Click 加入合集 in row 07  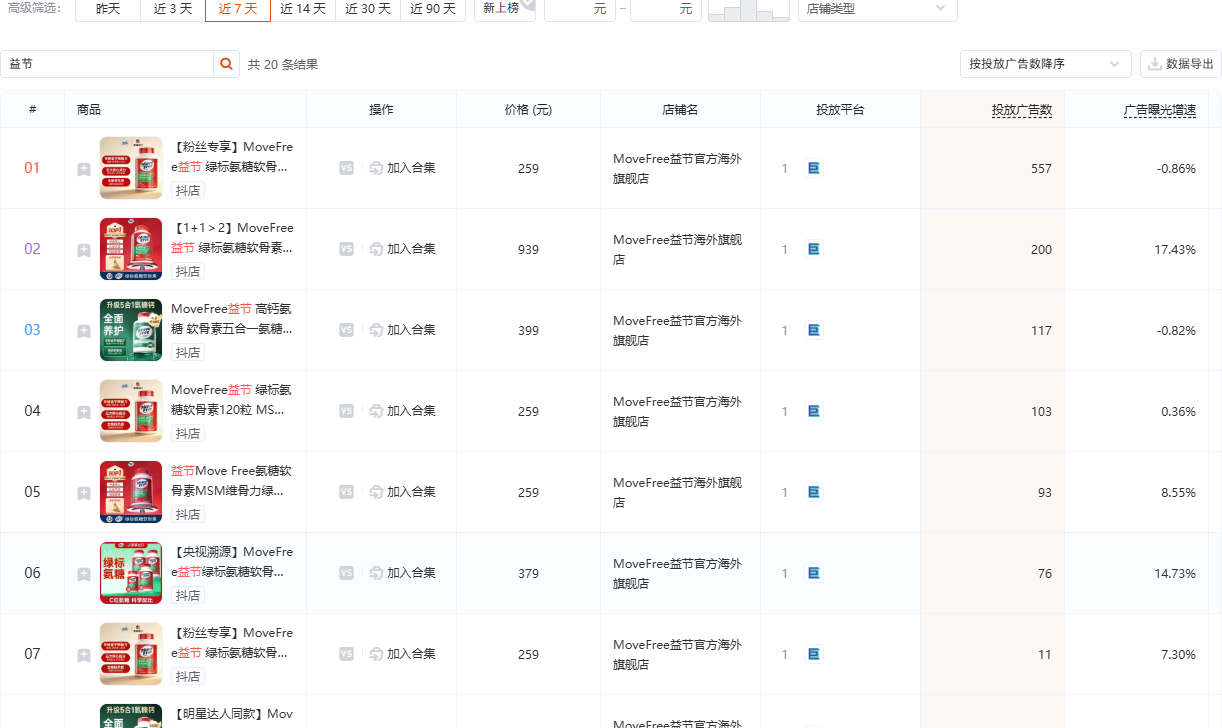[402, 654]
